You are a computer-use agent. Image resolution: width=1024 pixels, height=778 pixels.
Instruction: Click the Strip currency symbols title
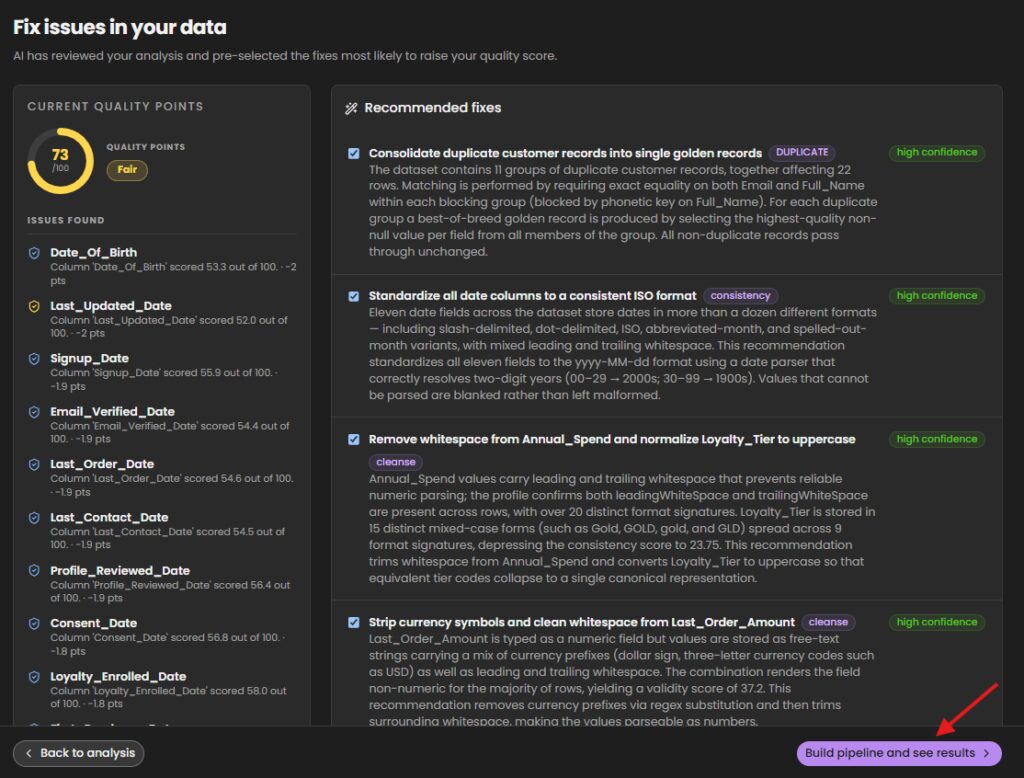click(x=581, y=622)
